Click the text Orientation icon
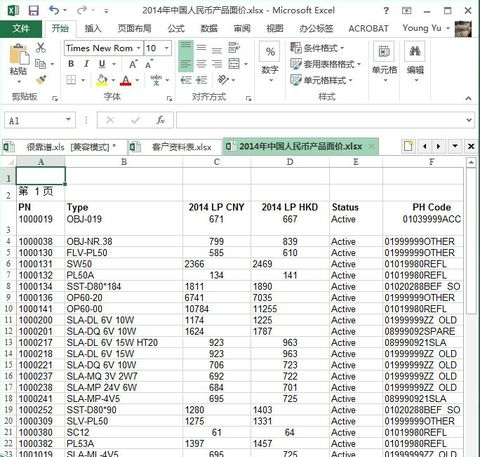Screen dimensions: 480x457 [223, 80]
